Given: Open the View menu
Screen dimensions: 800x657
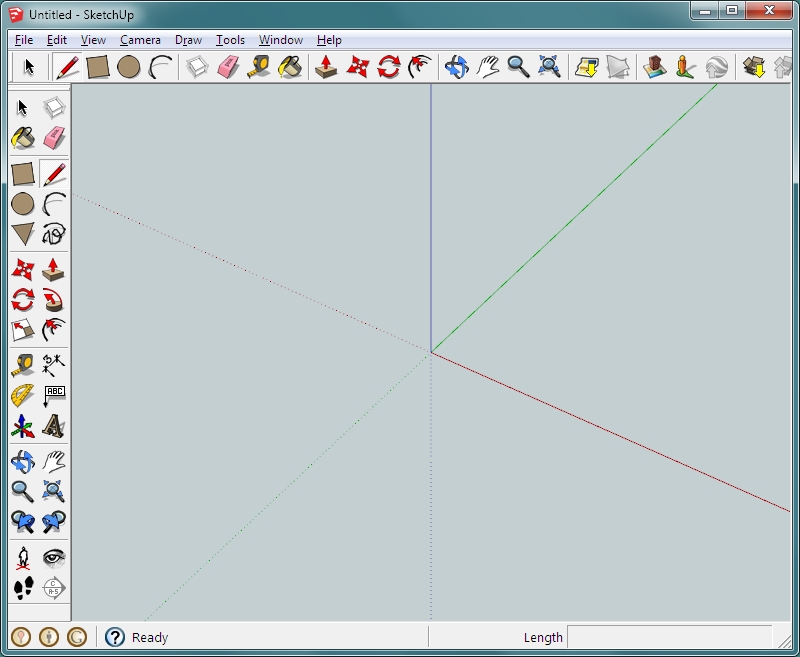Looking at the screenshot, I should coord(93,40).
